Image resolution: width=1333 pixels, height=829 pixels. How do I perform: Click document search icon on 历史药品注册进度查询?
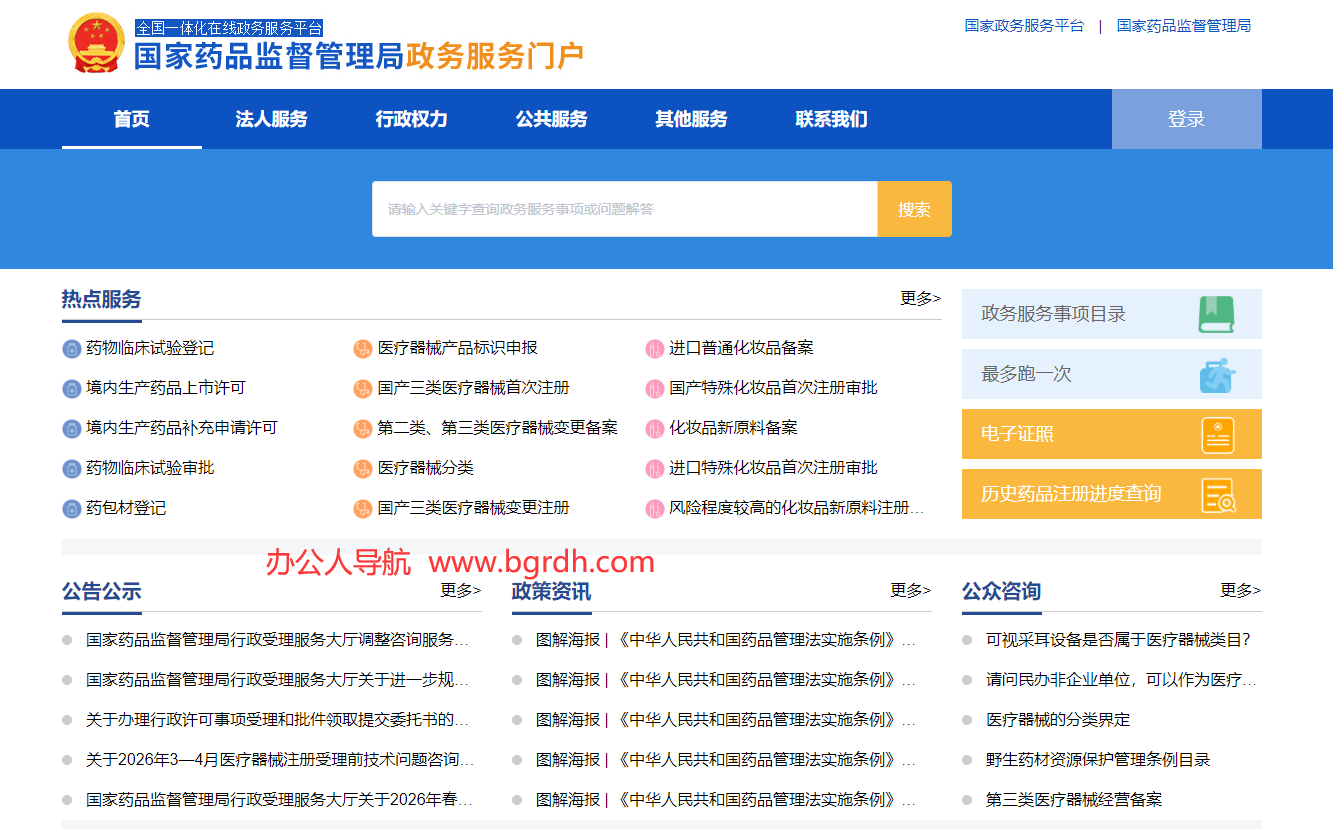click(x=1219, y=495)
